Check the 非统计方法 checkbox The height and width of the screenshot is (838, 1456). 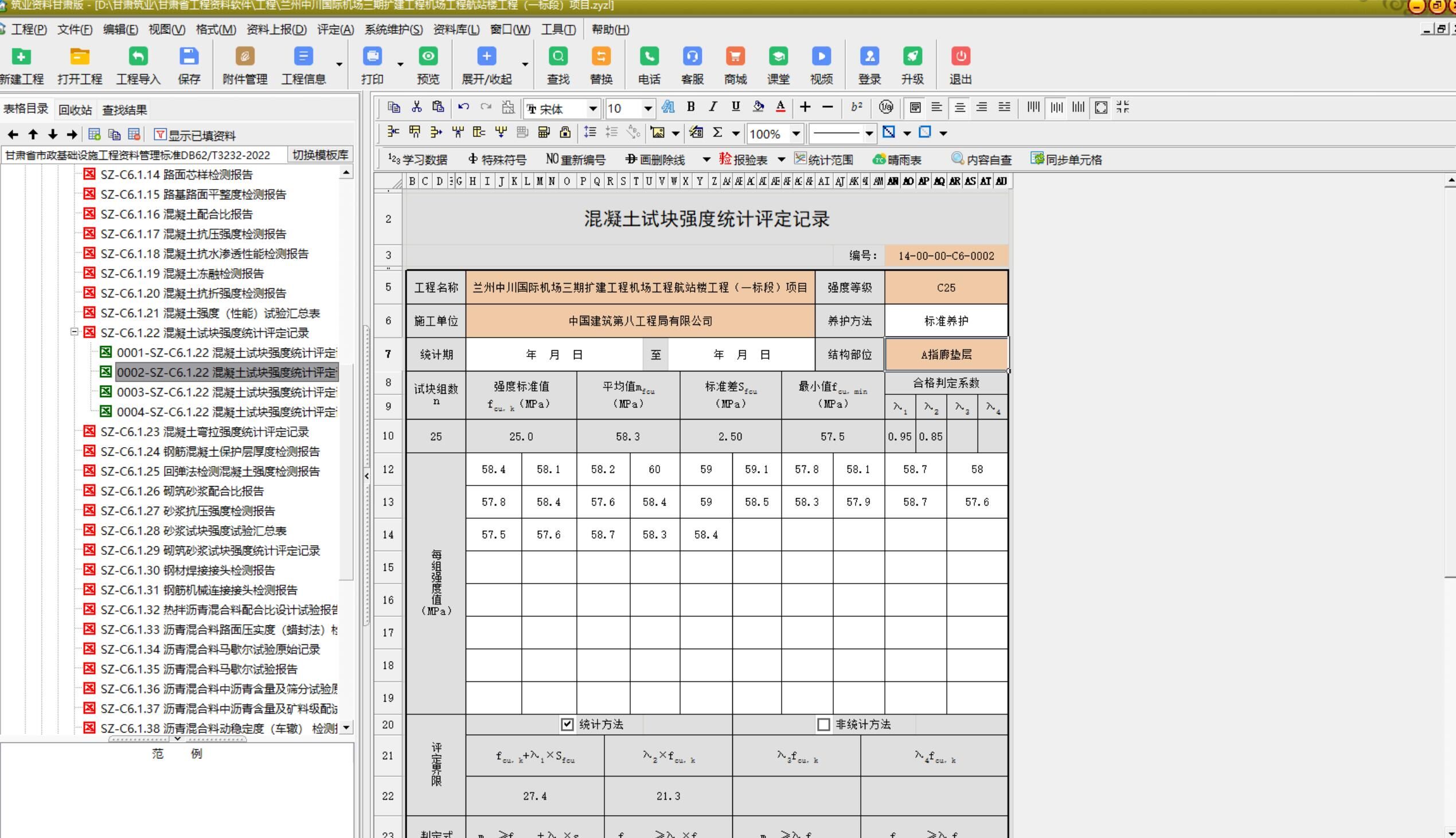point(824,725)
